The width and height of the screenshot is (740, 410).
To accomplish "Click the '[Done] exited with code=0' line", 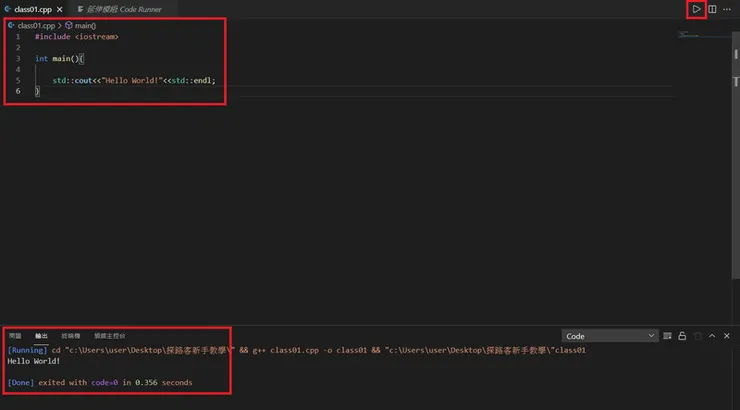I will (x=100, y=383).
